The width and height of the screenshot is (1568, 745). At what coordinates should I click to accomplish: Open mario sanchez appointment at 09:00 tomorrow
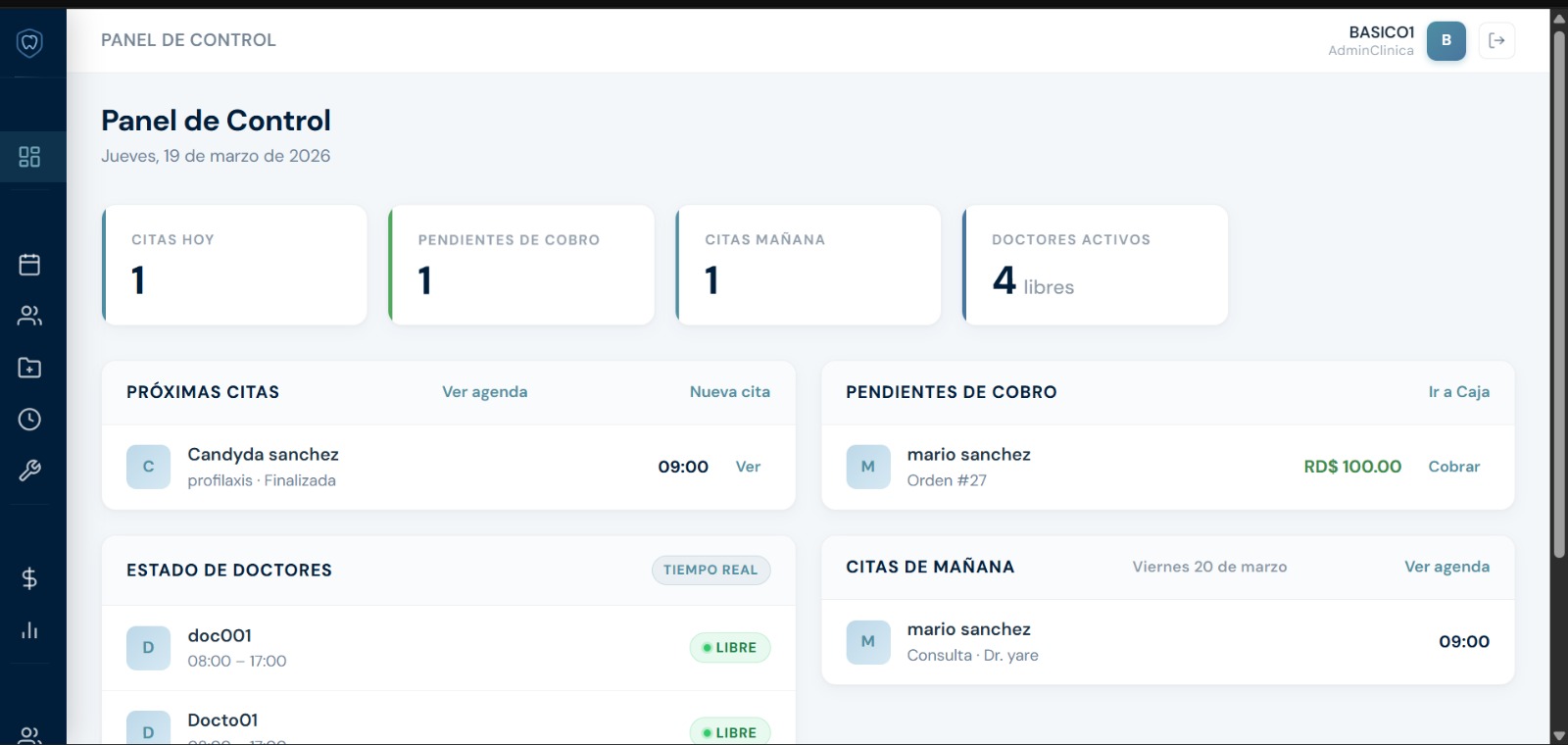coord(1167,642)
